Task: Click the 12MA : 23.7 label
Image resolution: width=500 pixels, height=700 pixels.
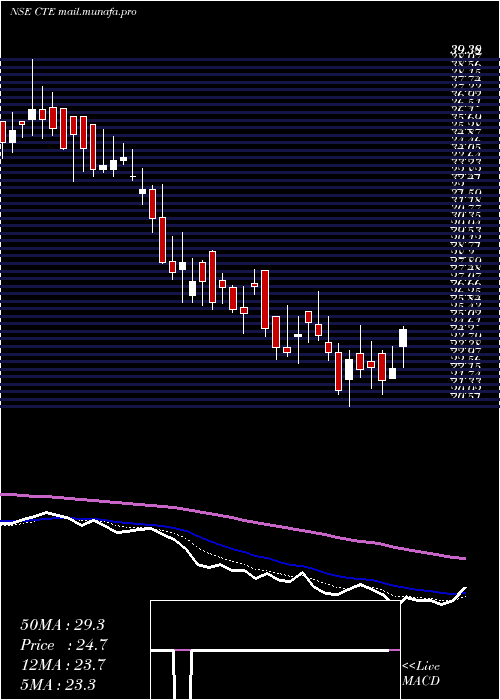Action: coord(62,665)
